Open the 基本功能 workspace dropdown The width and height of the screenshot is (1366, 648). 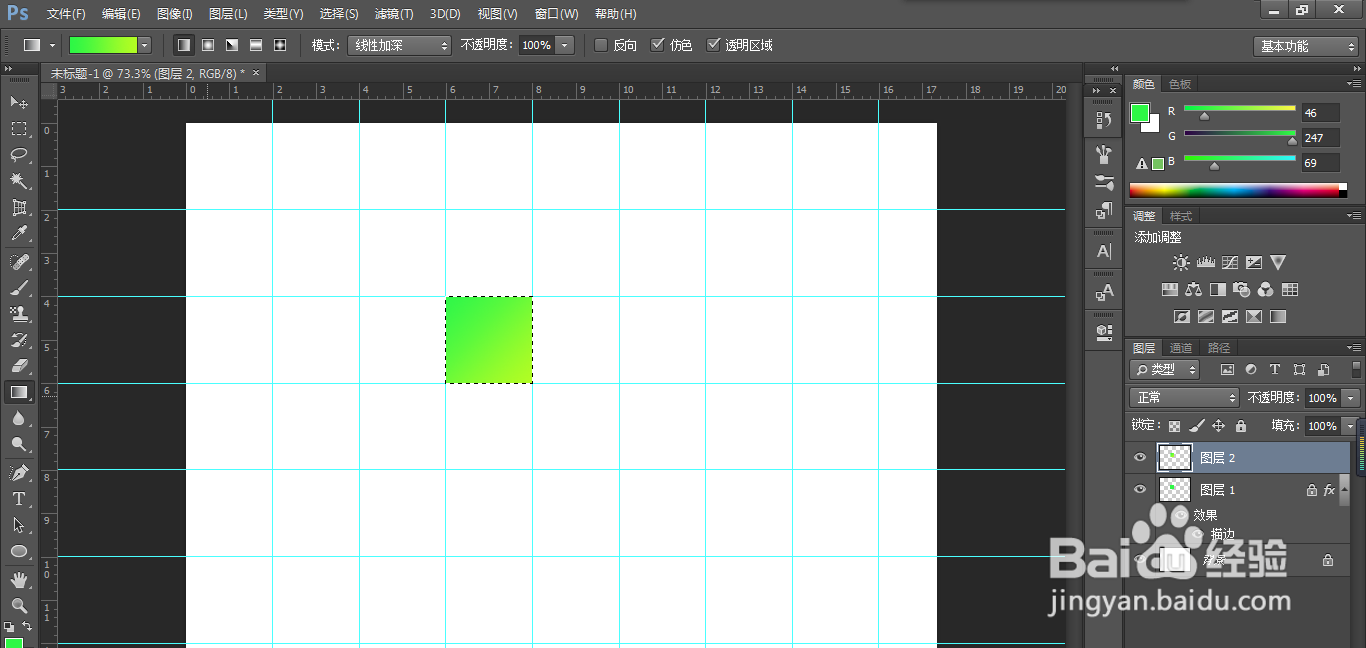click(x=1306, y=46)
